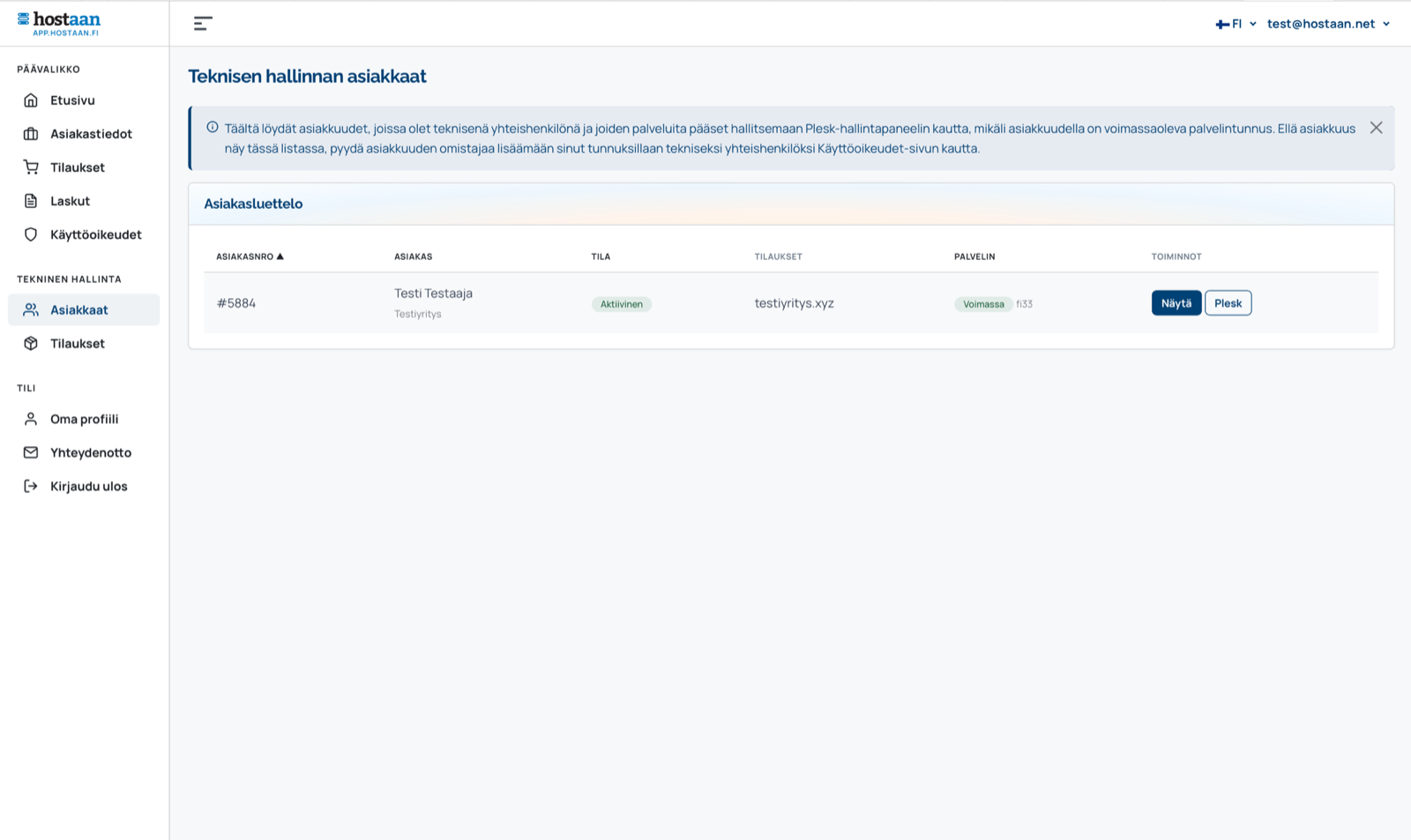Click the ASIAKAS column header
Image resolution: width=1411 pixels, height=840 pixels.
coord(414,256)
